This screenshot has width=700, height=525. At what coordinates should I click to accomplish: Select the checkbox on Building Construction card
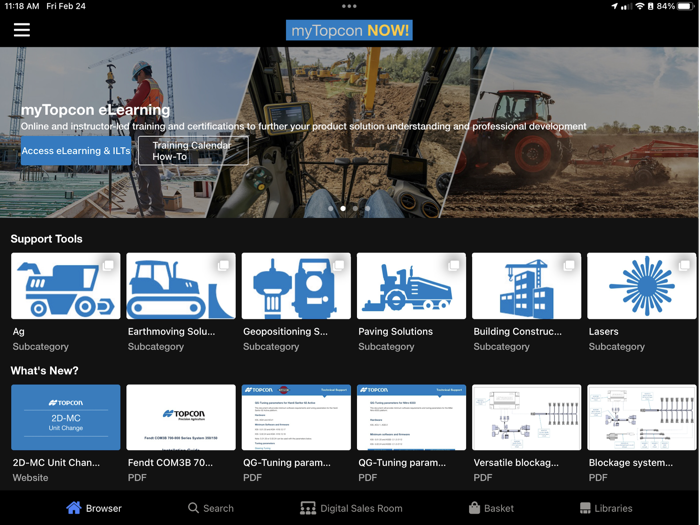click(x=569, y=265)
